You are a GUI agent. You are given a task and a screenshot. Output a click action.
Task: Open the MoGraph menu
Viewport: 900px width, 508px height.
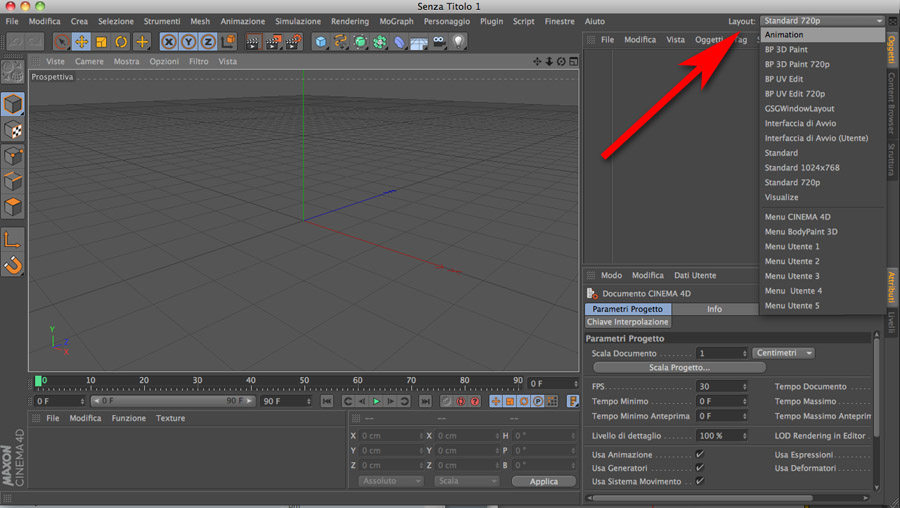click(396, 21)
